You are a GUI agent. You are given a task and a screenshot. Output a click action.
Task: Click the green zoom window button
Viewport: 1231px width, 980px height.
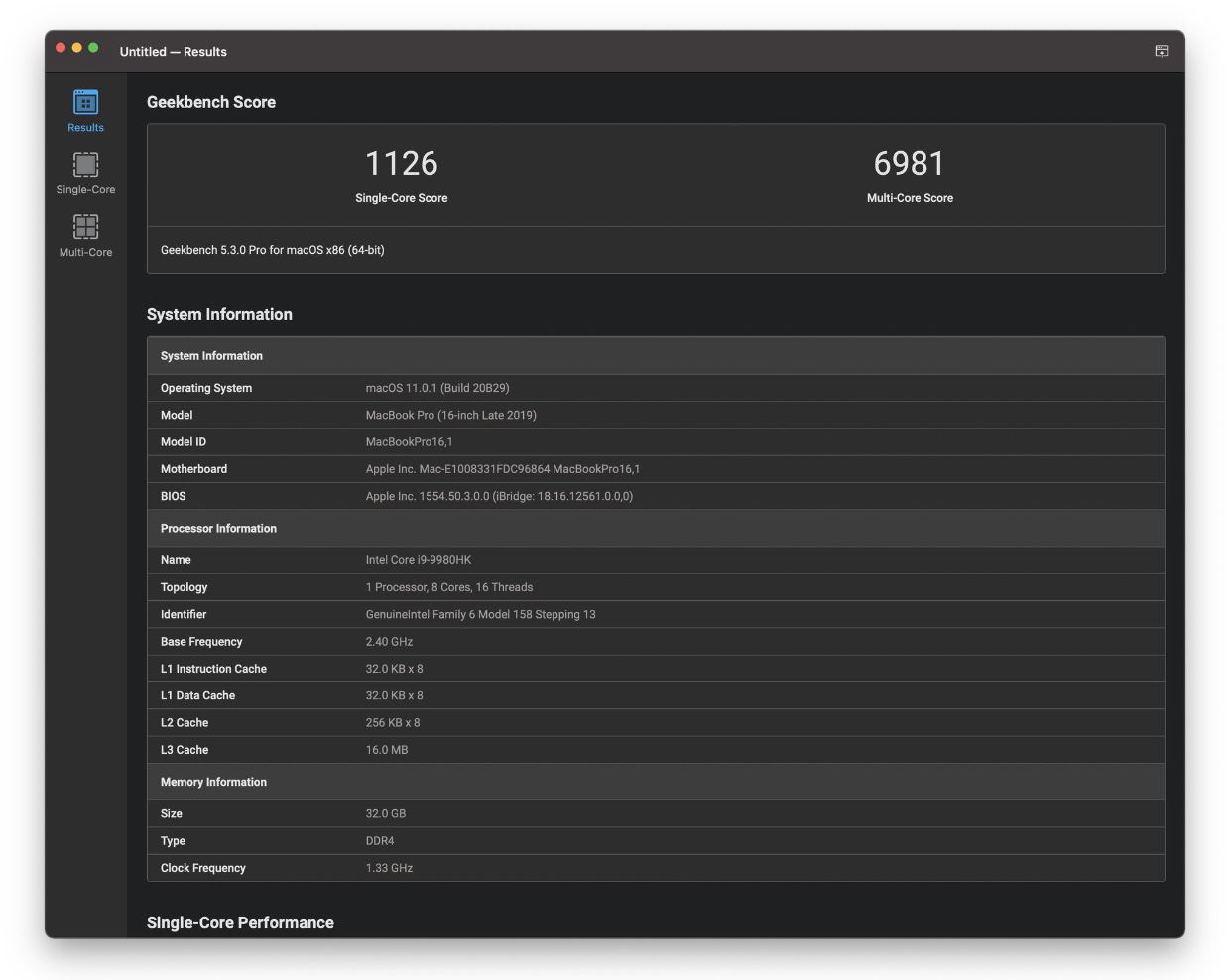[x=93, y=48]
